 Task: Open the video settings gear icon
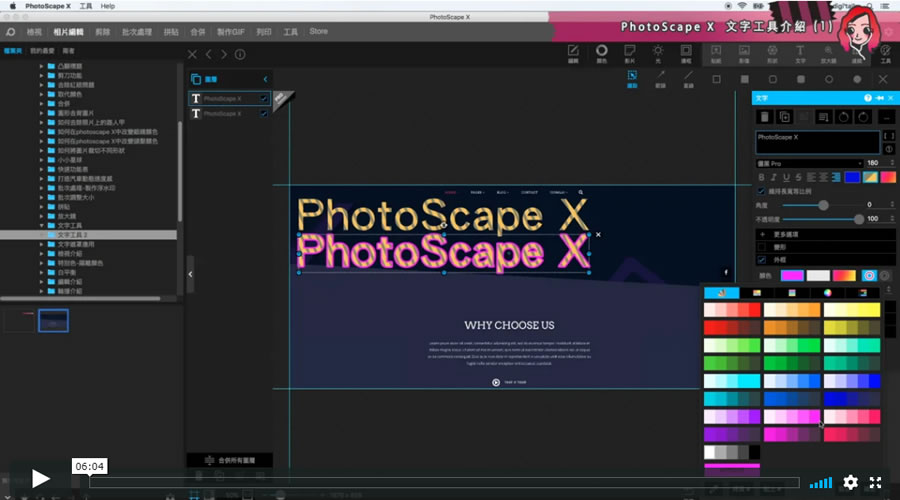(850, 481)
